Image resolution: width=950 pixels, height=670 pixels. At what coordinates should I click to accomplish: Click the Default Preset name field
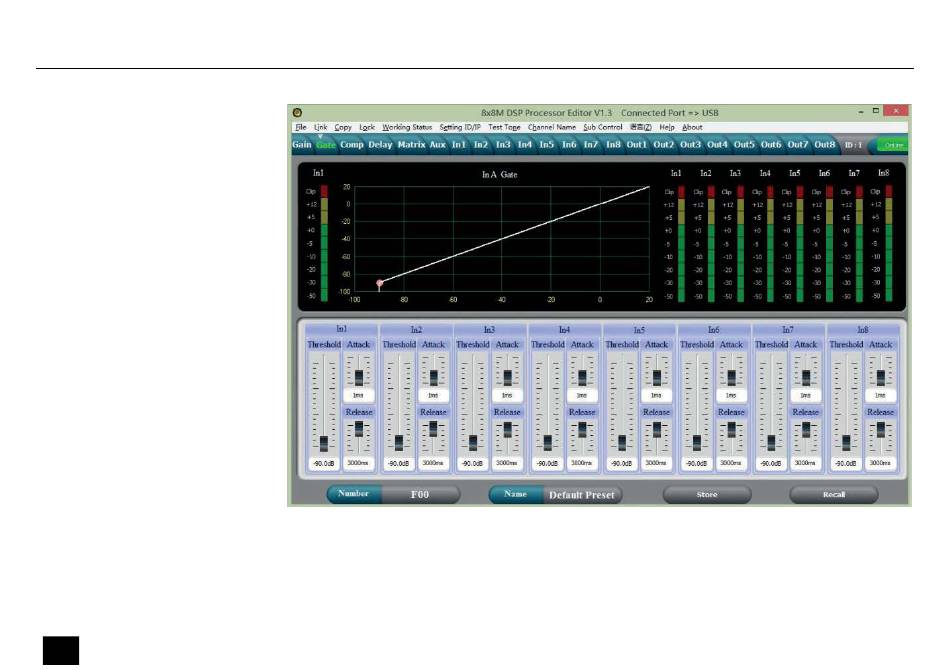click(582, 494)
